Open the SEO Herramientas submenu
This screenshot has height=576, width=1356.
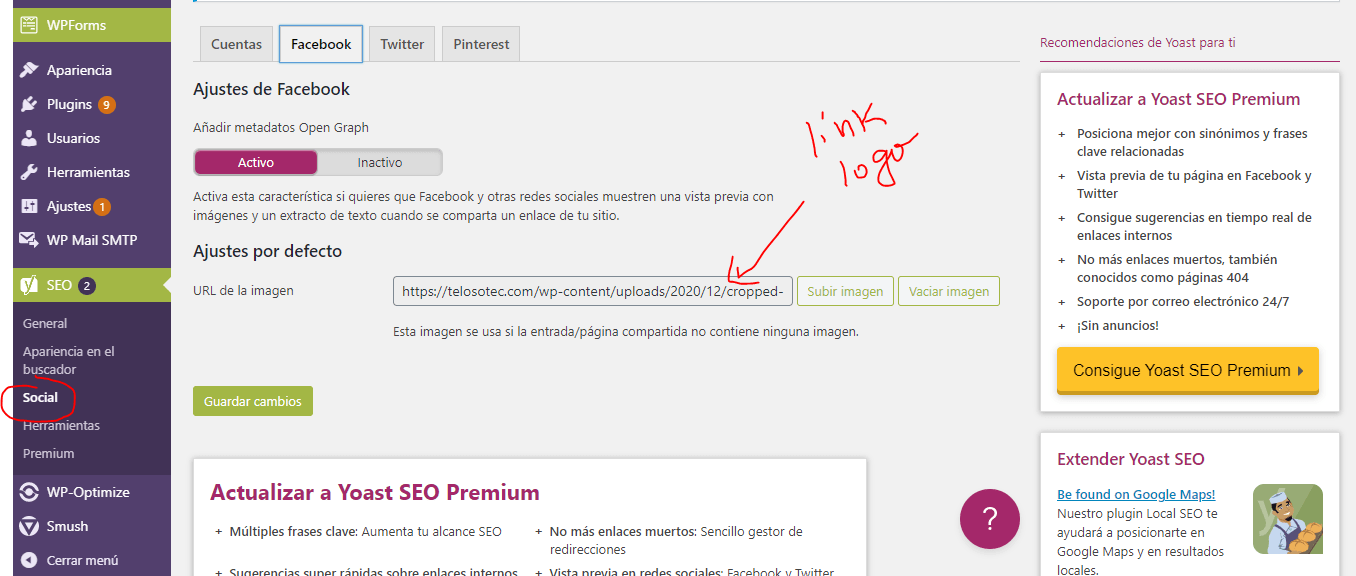click(61, 425)
